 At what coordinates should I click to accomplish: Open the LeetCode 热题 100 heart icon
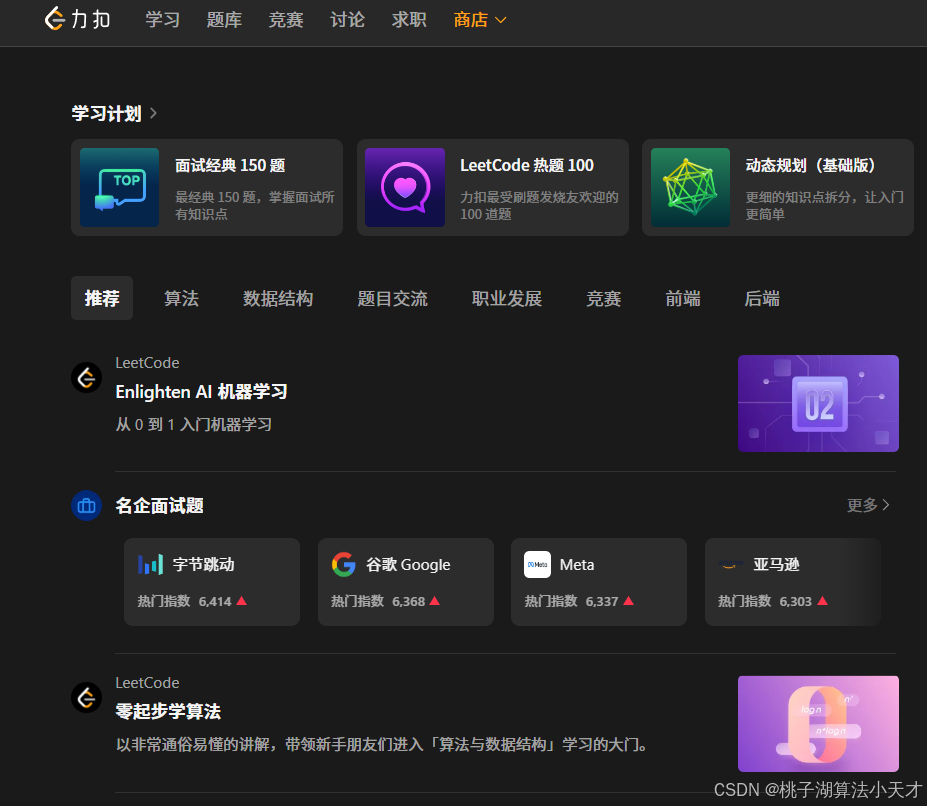click(x=405, y=187)
